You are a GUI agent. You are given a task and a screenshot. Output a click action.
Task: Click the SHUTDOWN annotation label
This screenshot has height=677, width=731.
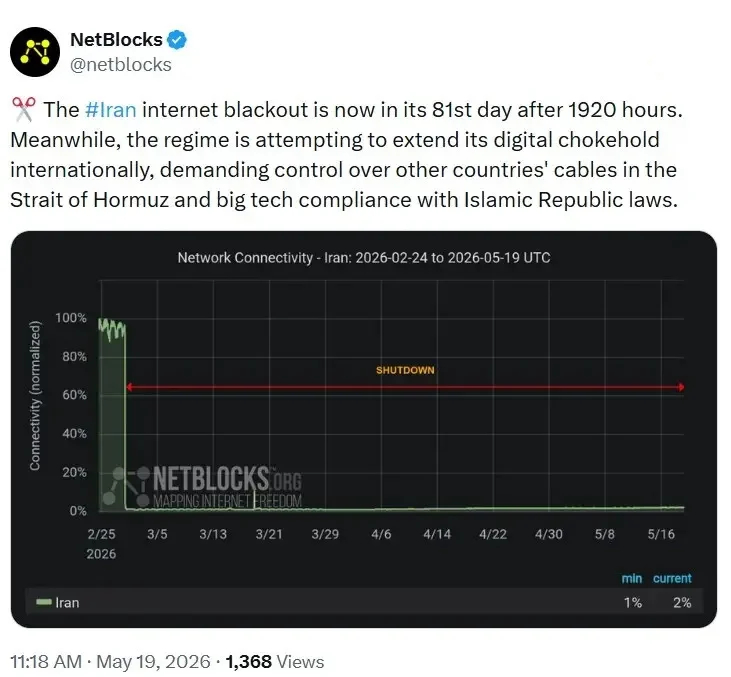pyautogui.click(x=405, y=370)
